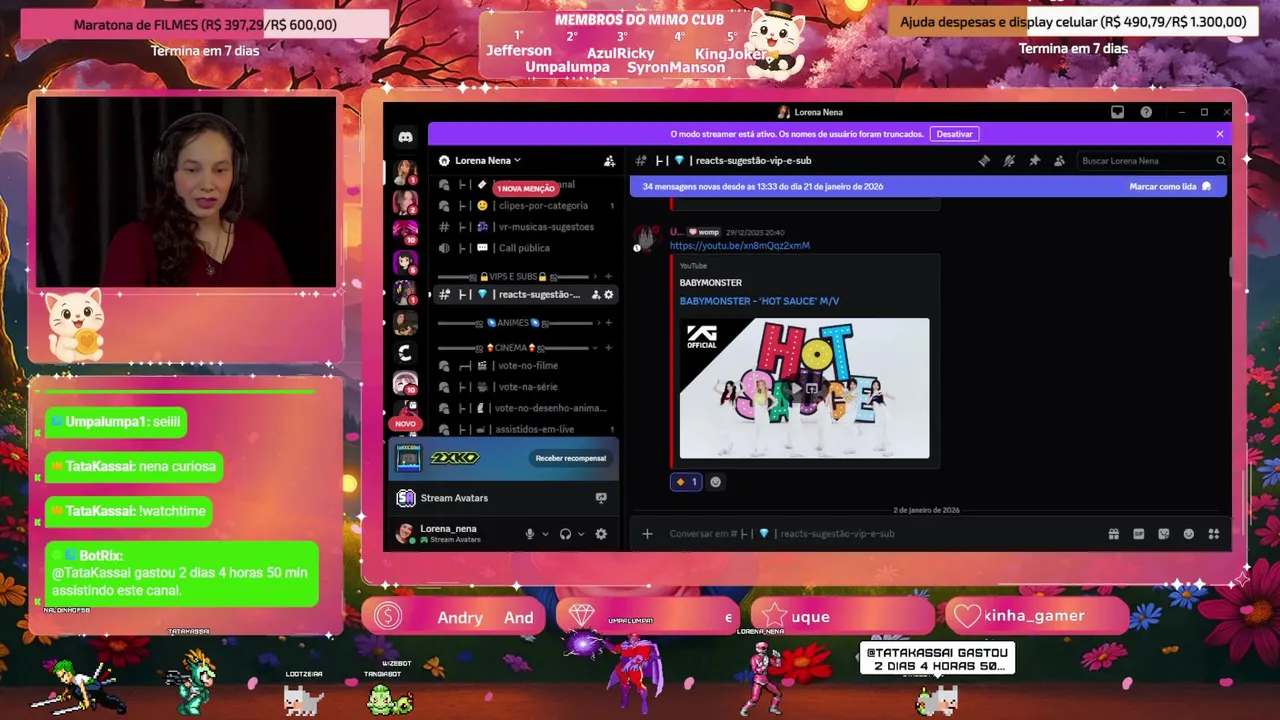Screen dimensions: 1280x720
Task: Open the headphones output options chevron
Action: (x=580, y=534)
